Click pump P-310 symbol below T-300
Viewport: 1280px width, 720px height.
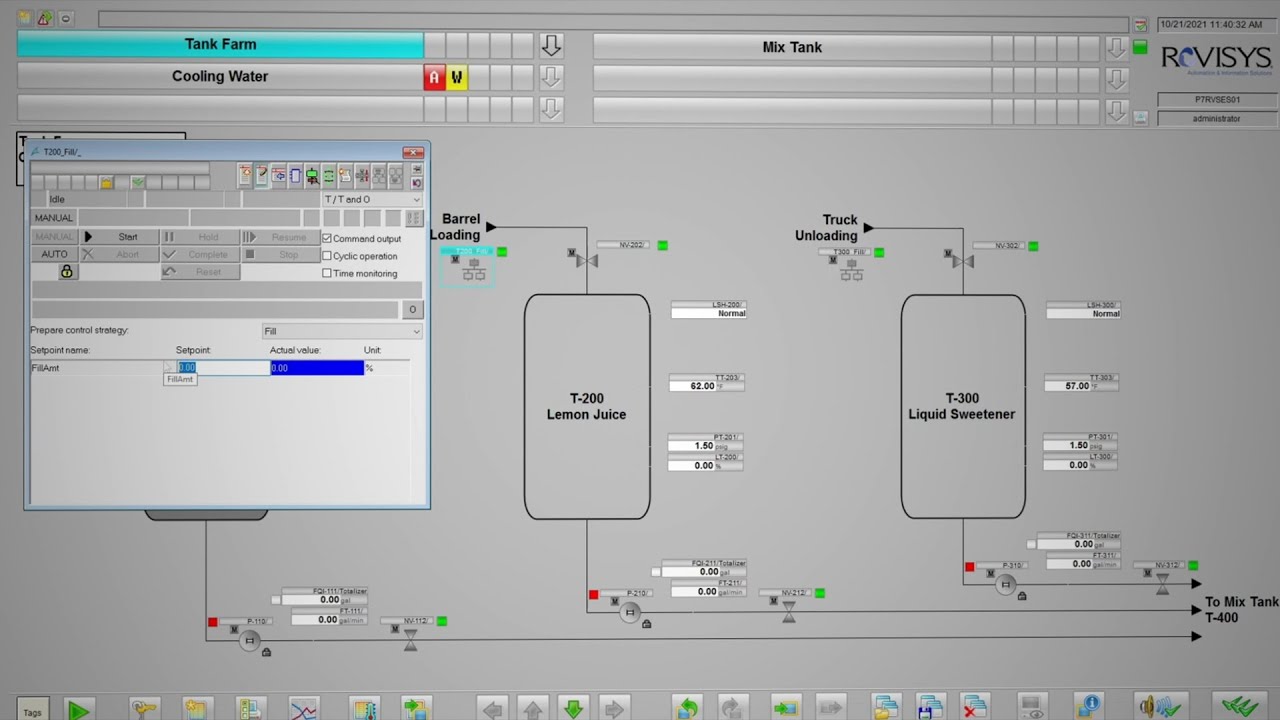tap(1006, 584)
